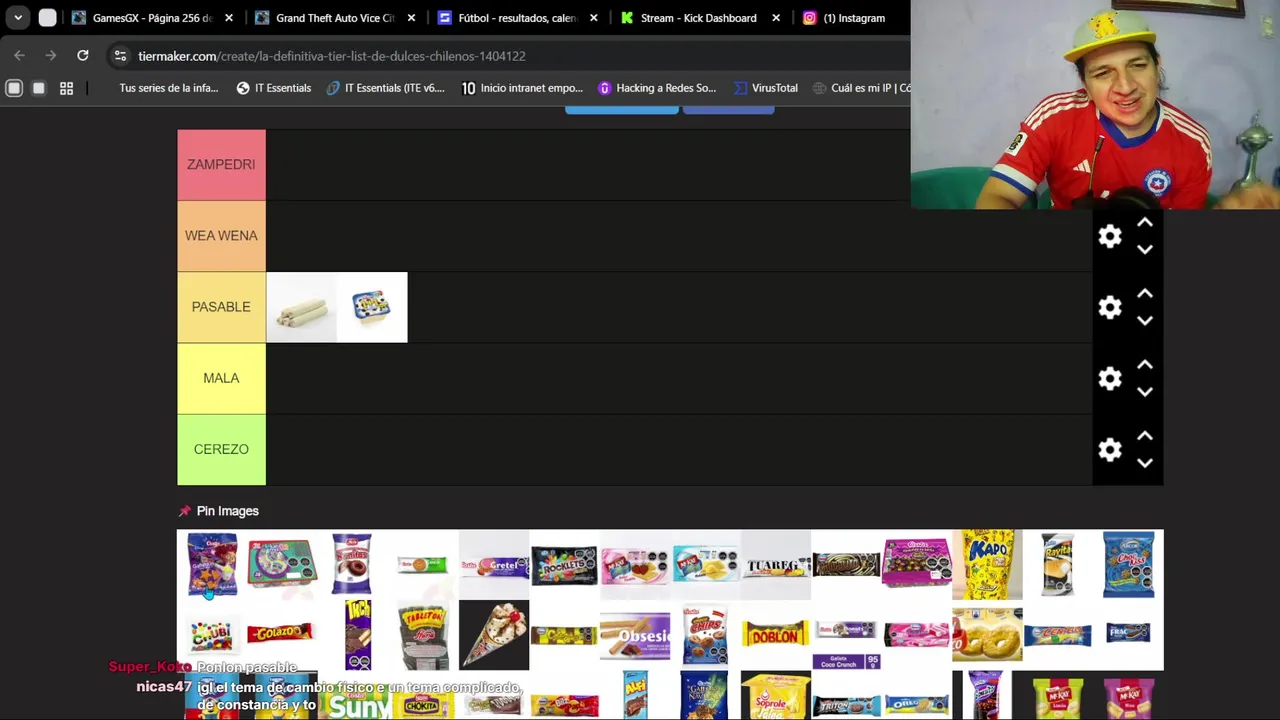Image resolution: width=1280 pixels, height=720 pixels.
Task: Open the first IT Essentials bookmark
Action: coord(273,88)
